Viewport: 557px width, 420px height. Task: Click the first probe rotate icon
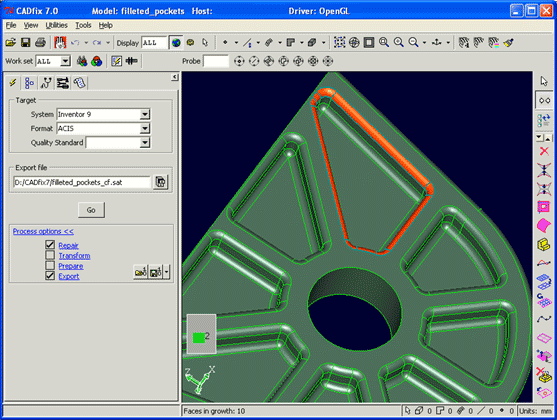click(x=239, y=61)
